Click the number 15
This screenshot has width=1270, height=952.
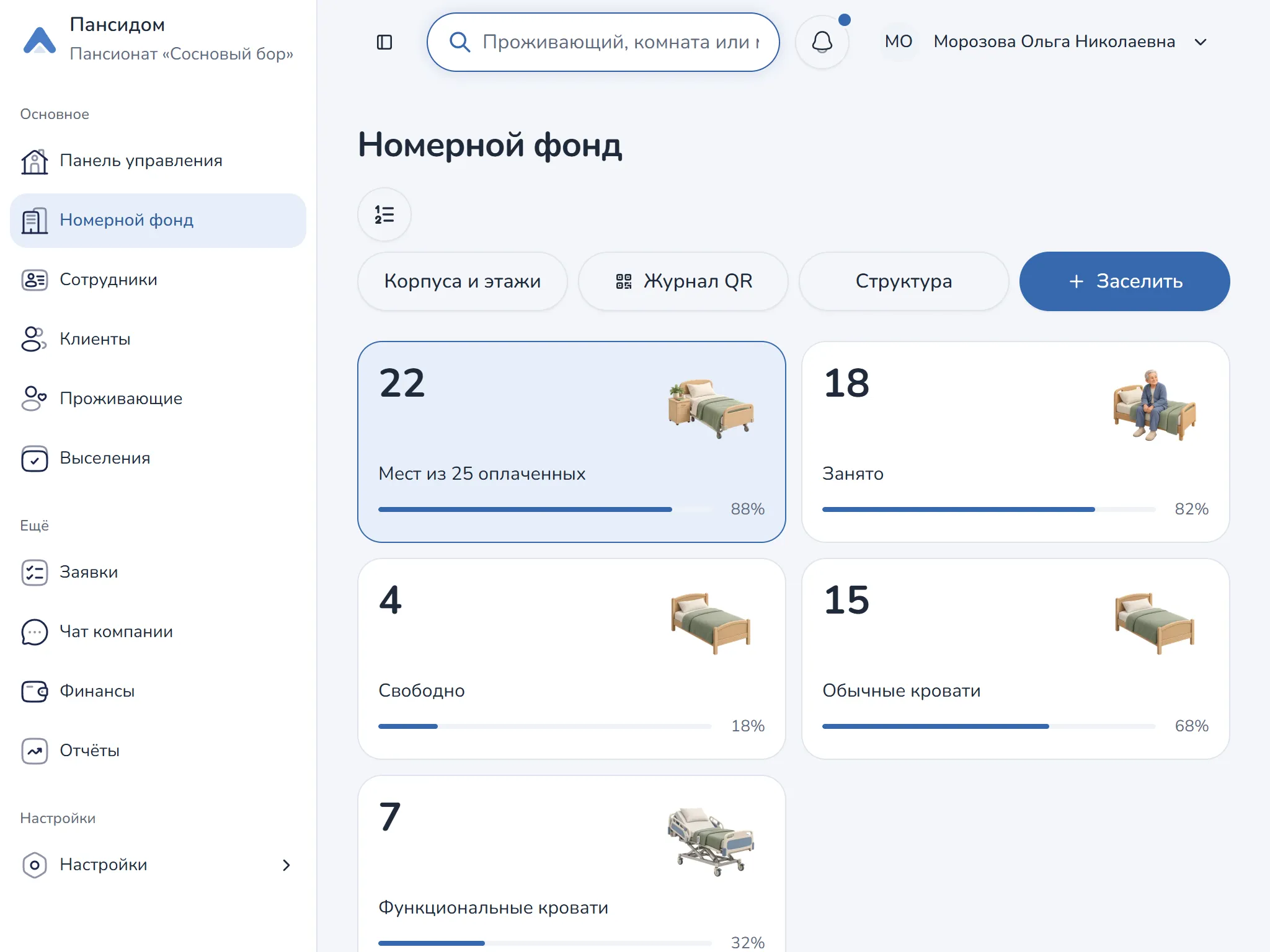(x=846, y=600)
